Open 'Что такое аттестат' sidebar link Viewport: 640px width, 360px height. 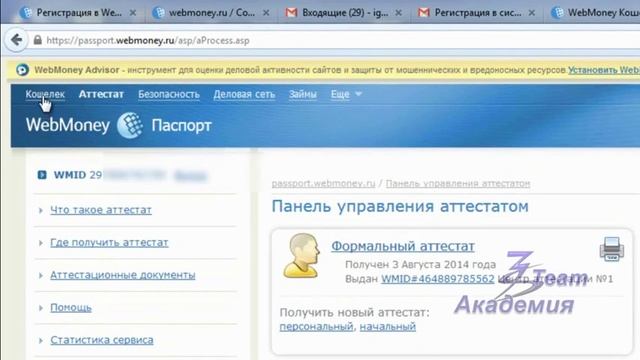pos(101,210)
